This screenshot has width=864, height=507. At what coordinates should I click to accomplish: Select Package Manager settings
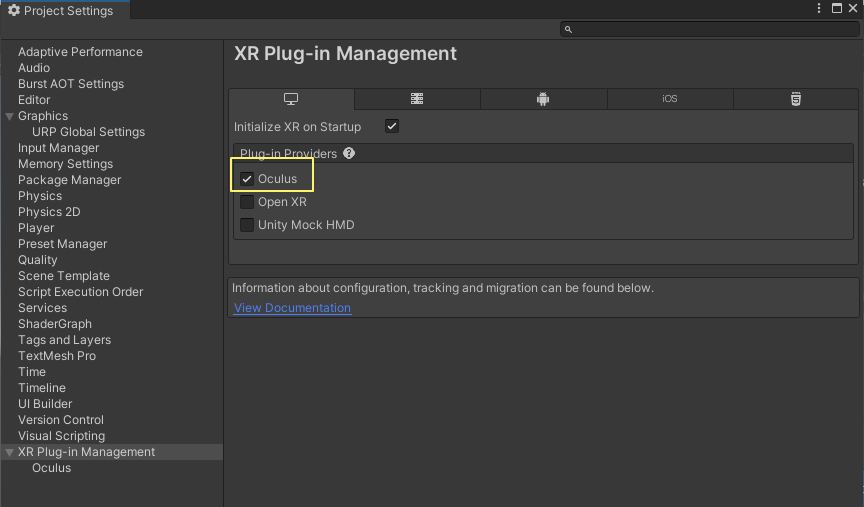[x=69, y=180]
